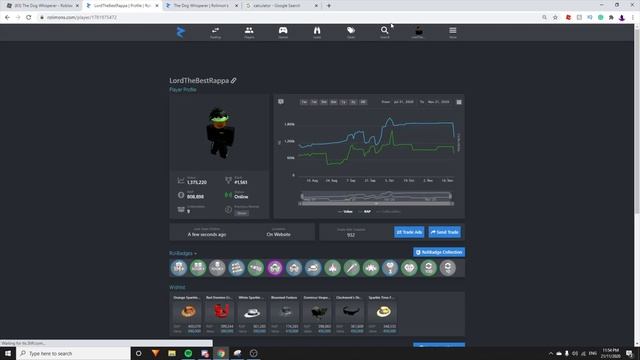Open the Games nav icon with the controller
This screenshot has width=640, height=360.
(x=283, y=33)
